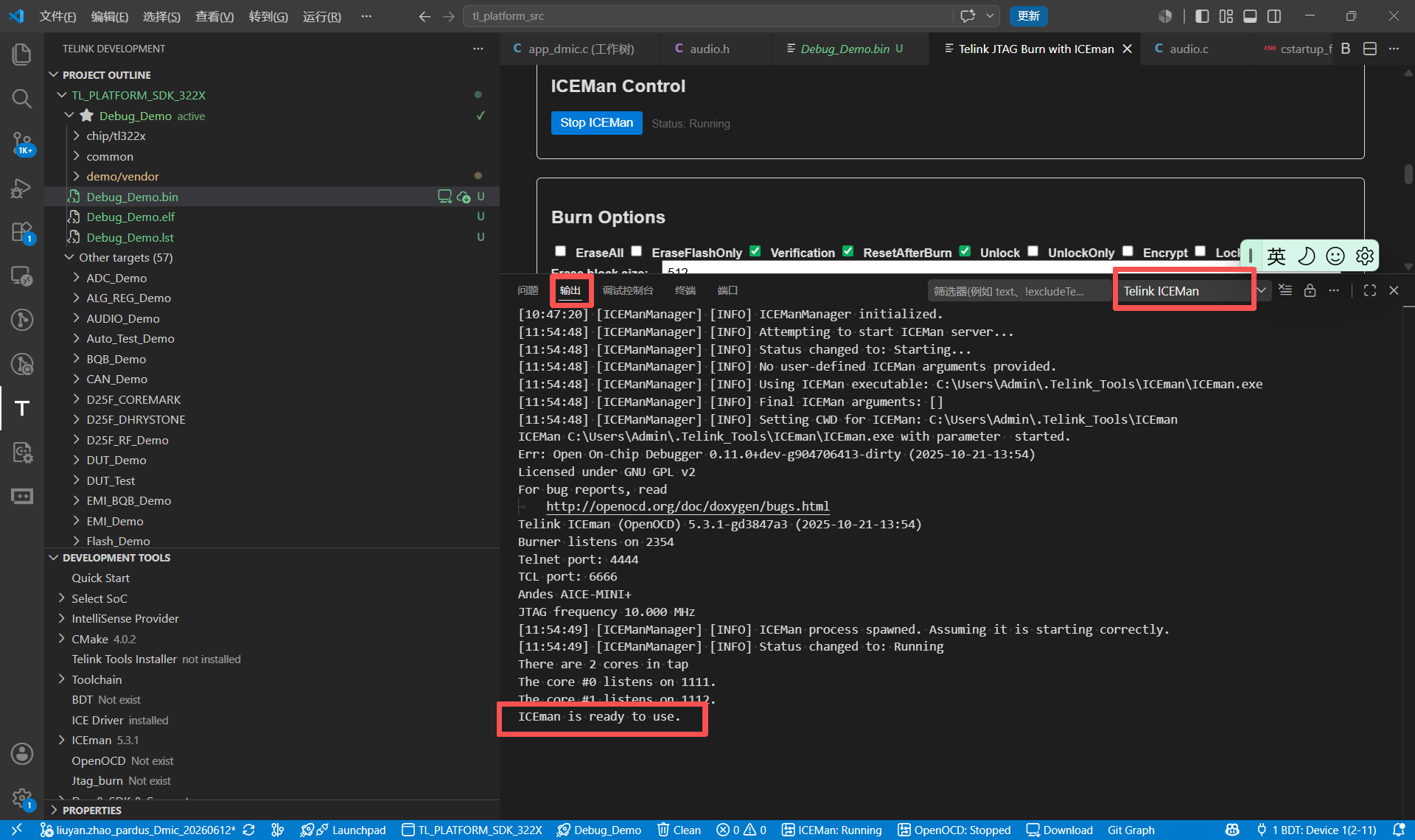Open the Copilot icon in the title bar
Screen dimensions: 1415x840
pos(968,16)
